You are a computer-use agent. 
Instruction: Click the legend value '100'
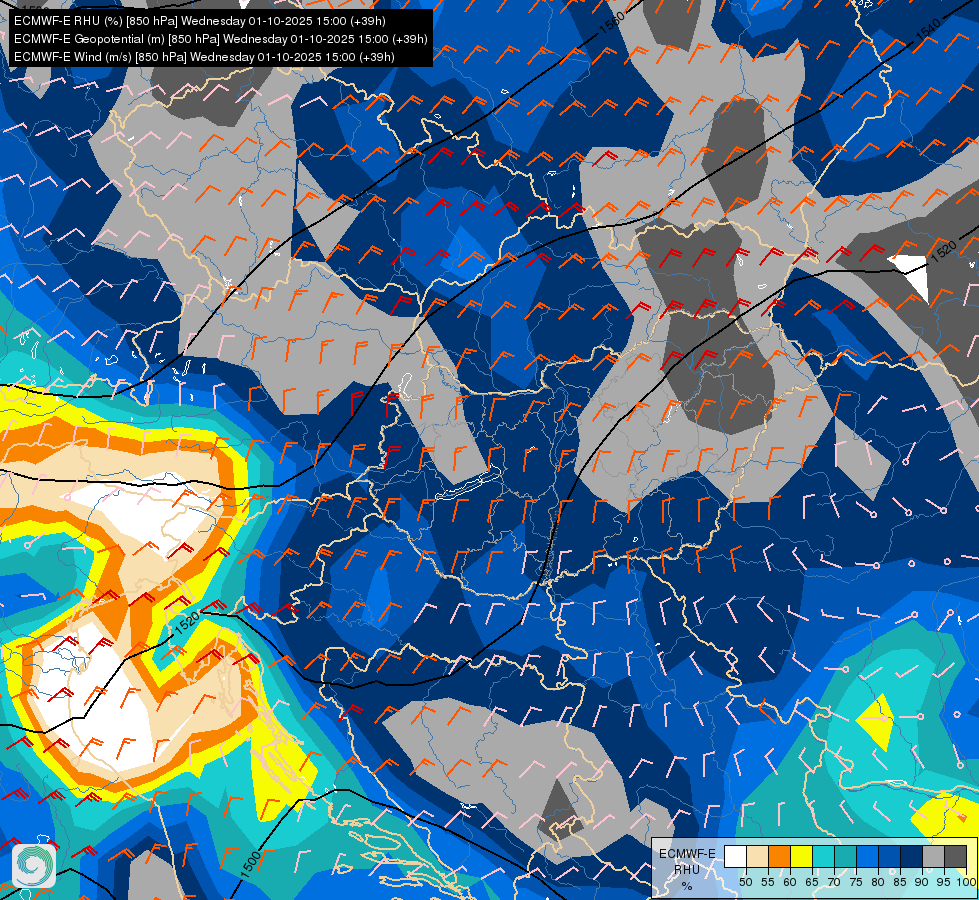point(967,882)
